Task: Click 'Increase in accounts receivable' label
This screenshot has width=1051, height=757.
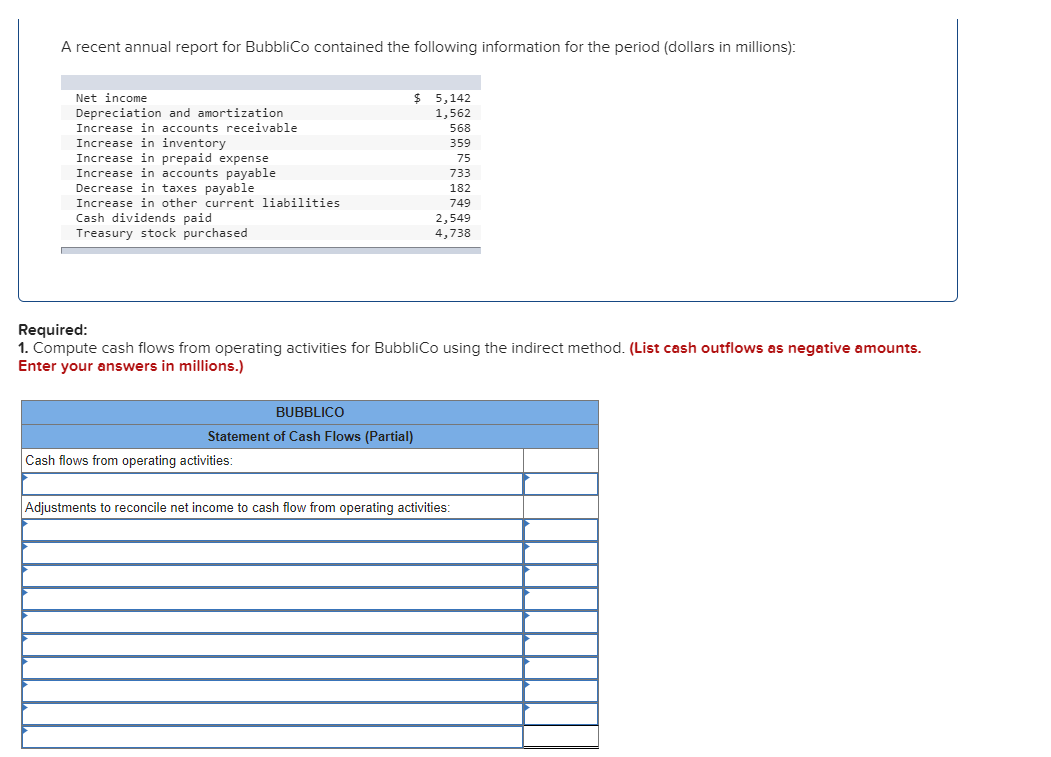Action: click(186, 128)
